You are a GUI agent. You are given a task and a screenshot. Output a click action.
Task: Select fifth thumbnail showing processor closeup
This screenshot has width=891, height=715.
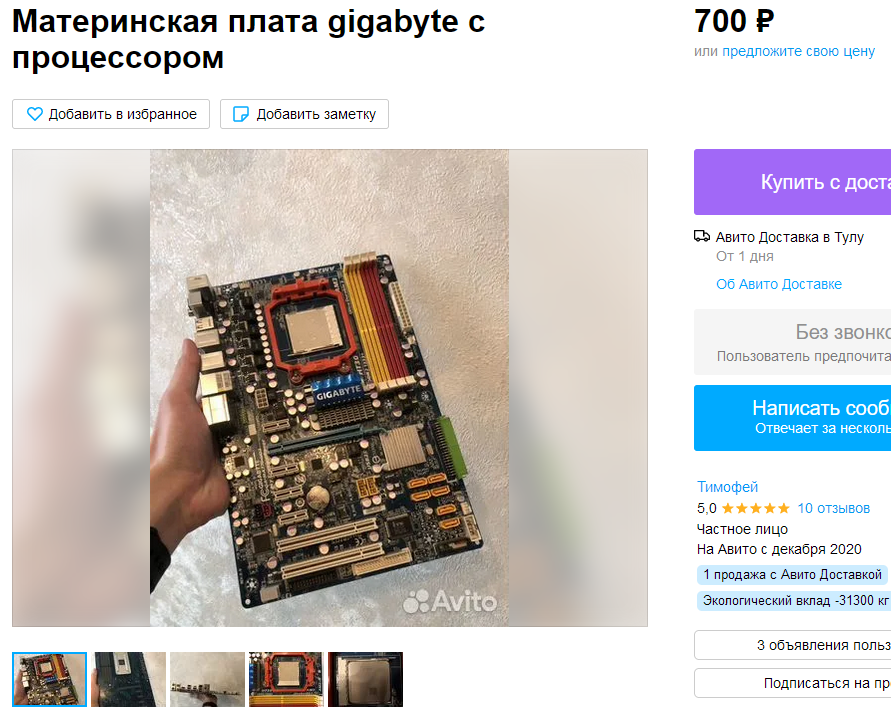click(365, 679)
